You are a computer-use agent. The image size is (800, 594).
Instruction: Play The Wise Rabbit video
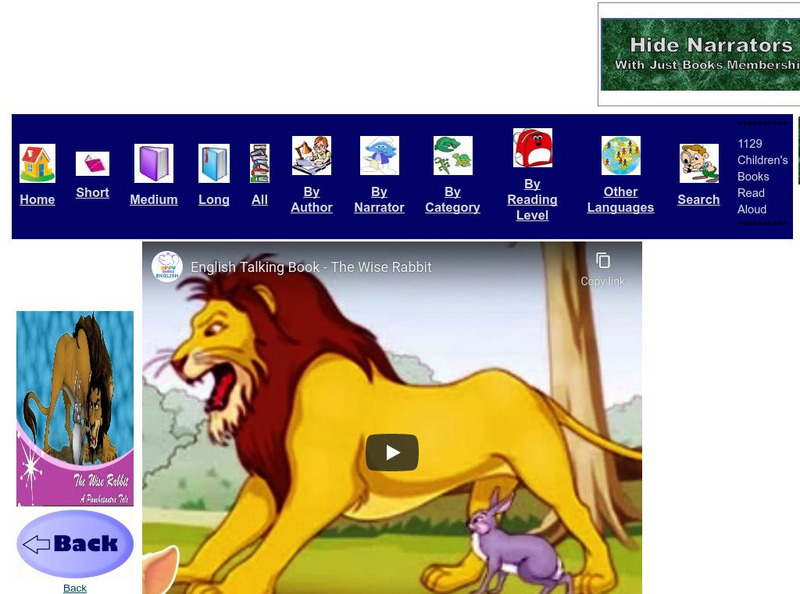(392, 452)
